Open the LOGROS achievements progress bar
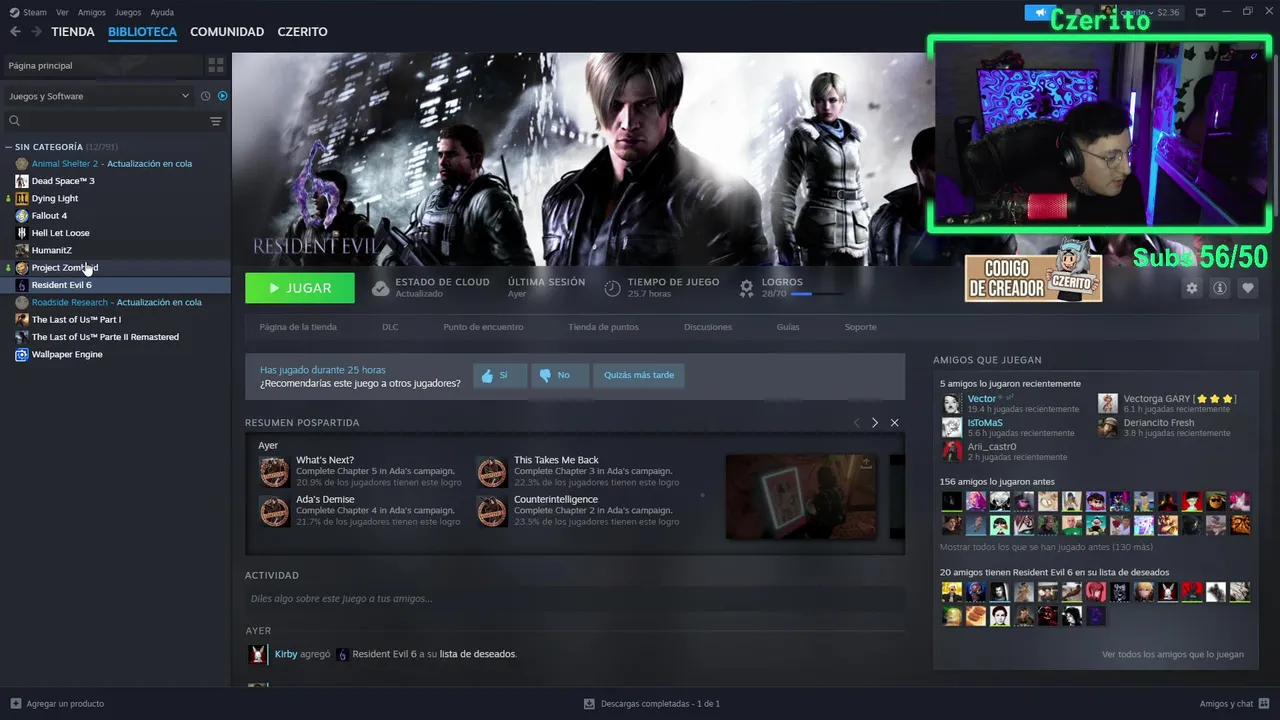The height and width of the screenshot is (720, 1280). (x=816, y=294)
